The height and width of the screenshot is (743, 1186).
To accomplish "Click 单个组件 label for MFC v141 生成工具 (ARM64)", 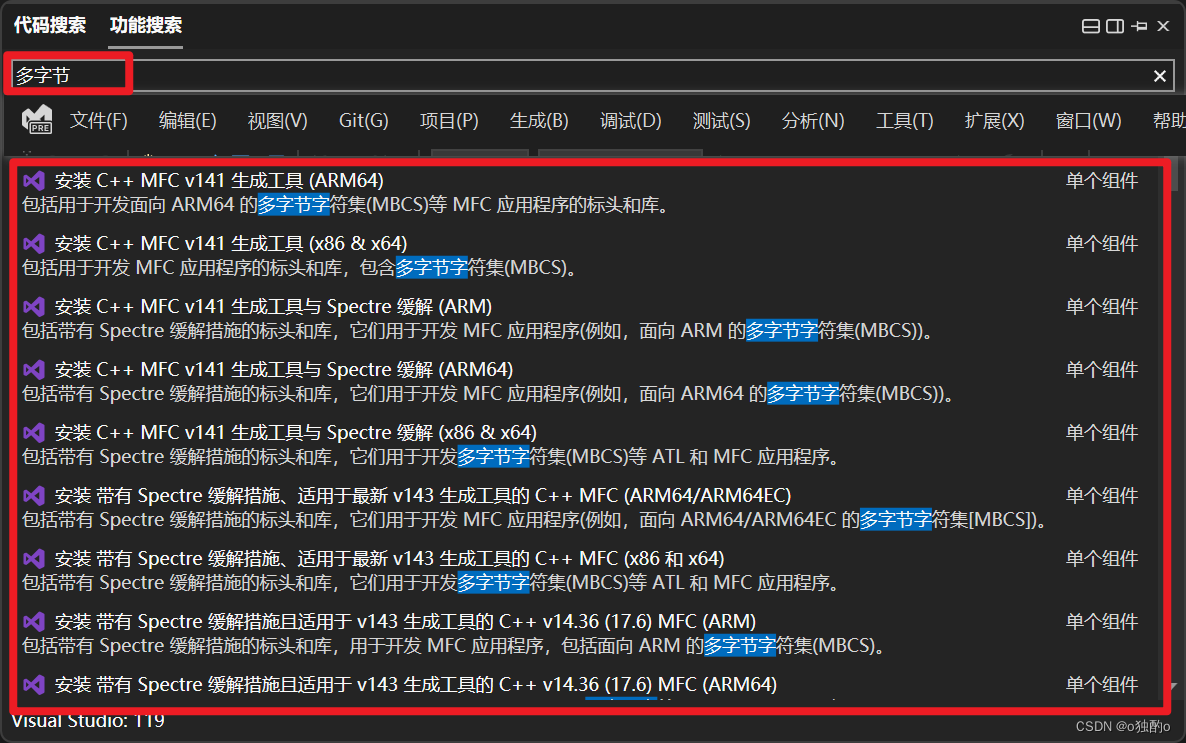I will pos(1102,180).
